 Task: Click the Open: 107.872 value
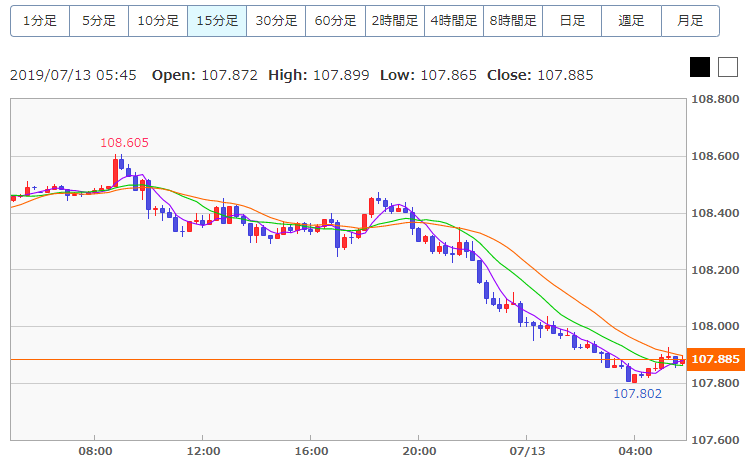(x=205, y=76)
